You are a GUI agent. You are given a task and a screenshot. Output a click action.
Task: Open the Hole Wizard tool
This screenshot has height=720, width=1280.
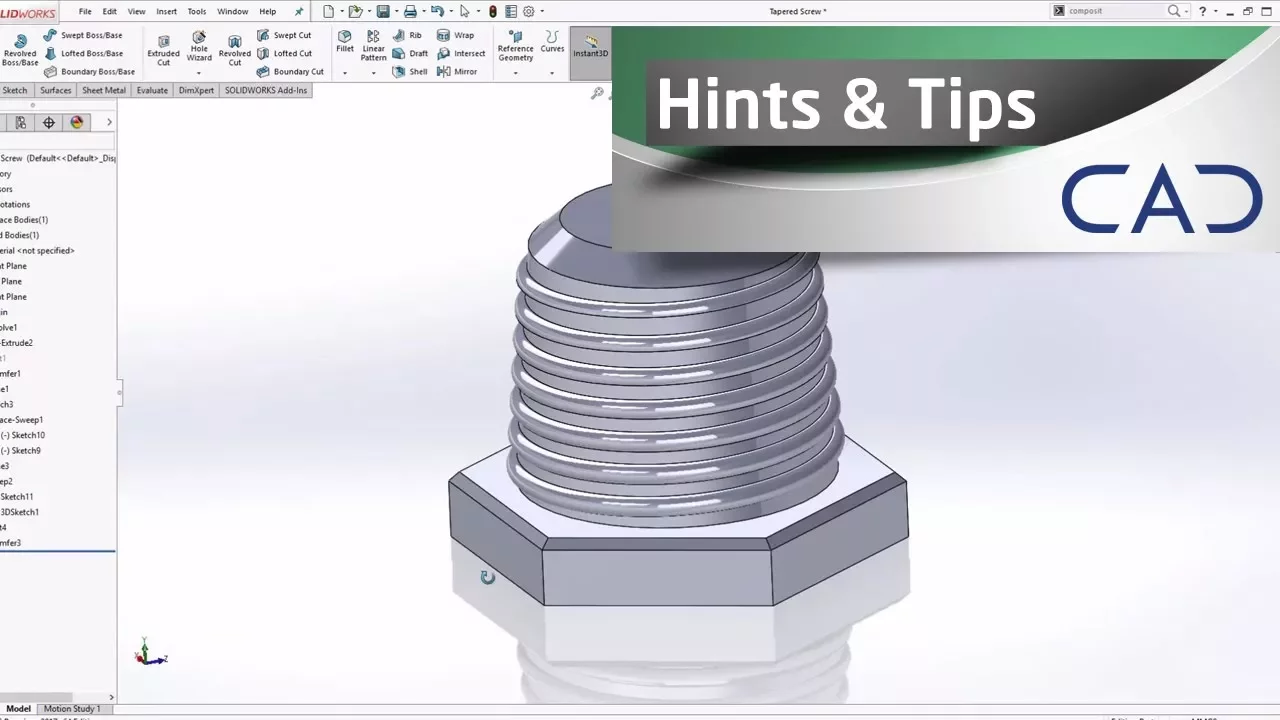pyautogui.click(x=199, y=47)
